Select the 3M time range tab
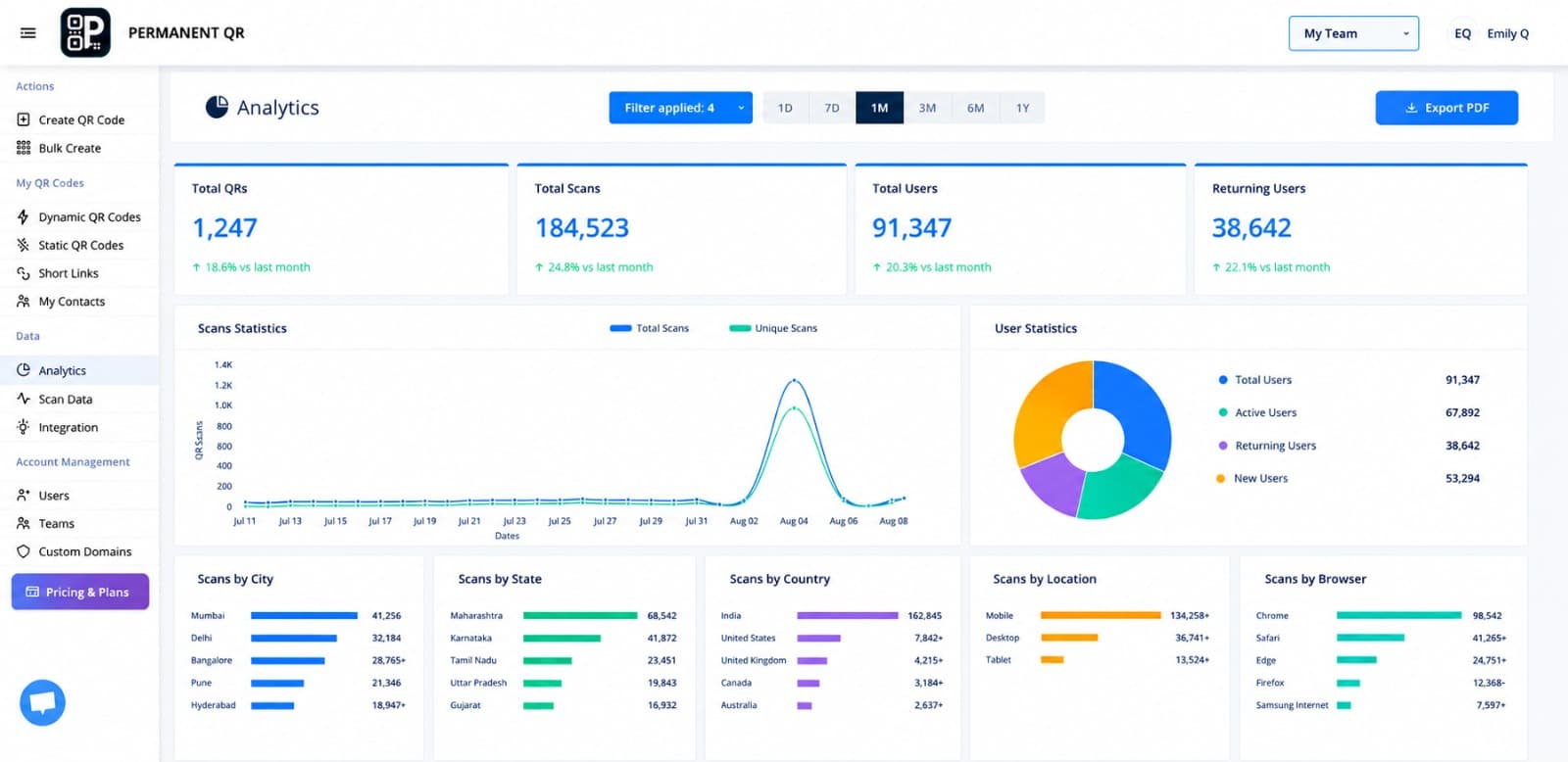This screenshot has height=762, width=1568. [927, 108]
